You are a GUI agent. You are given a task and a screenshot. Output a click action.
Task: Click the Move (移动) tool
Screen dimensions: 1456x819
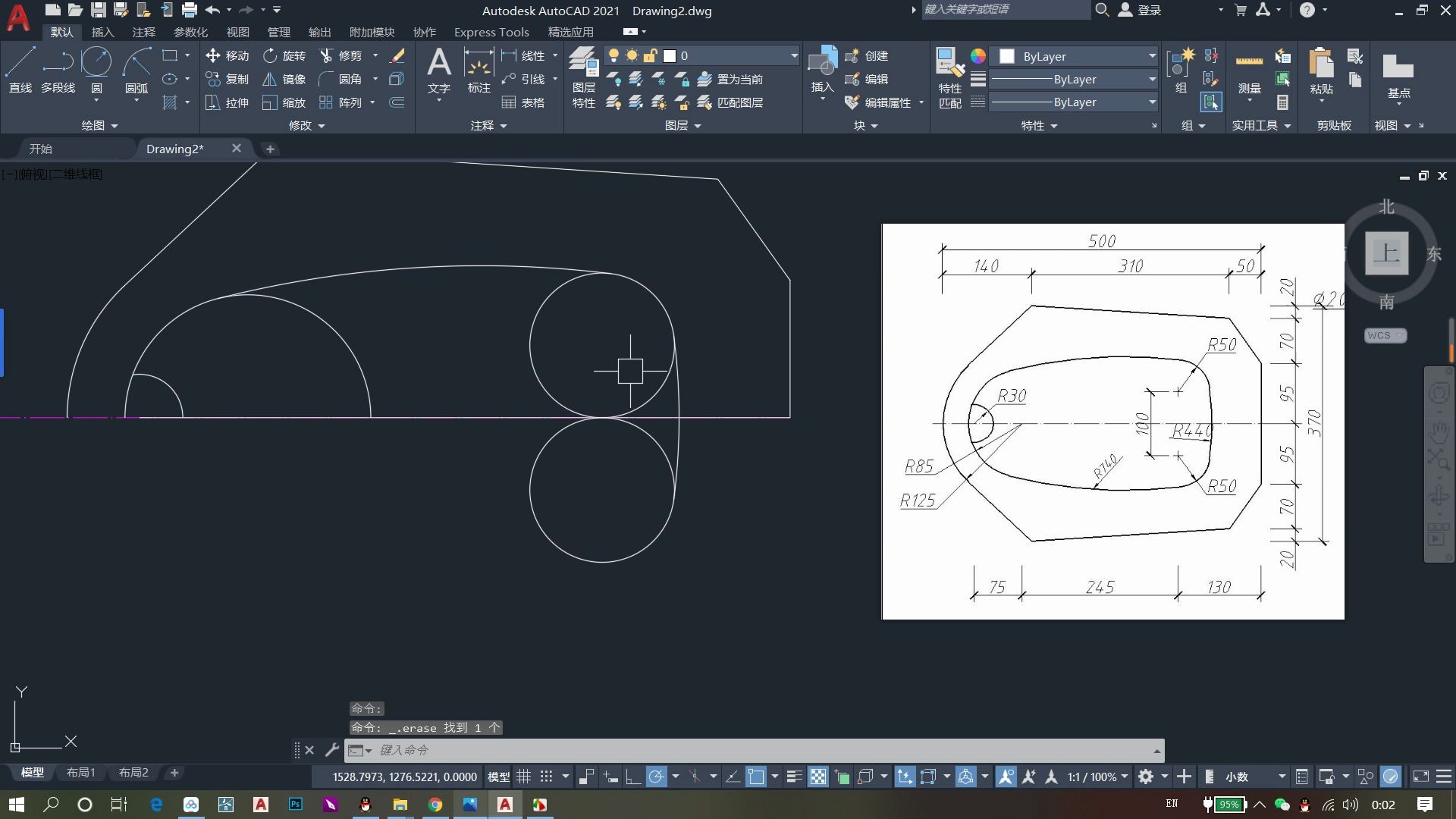(227, 55)
